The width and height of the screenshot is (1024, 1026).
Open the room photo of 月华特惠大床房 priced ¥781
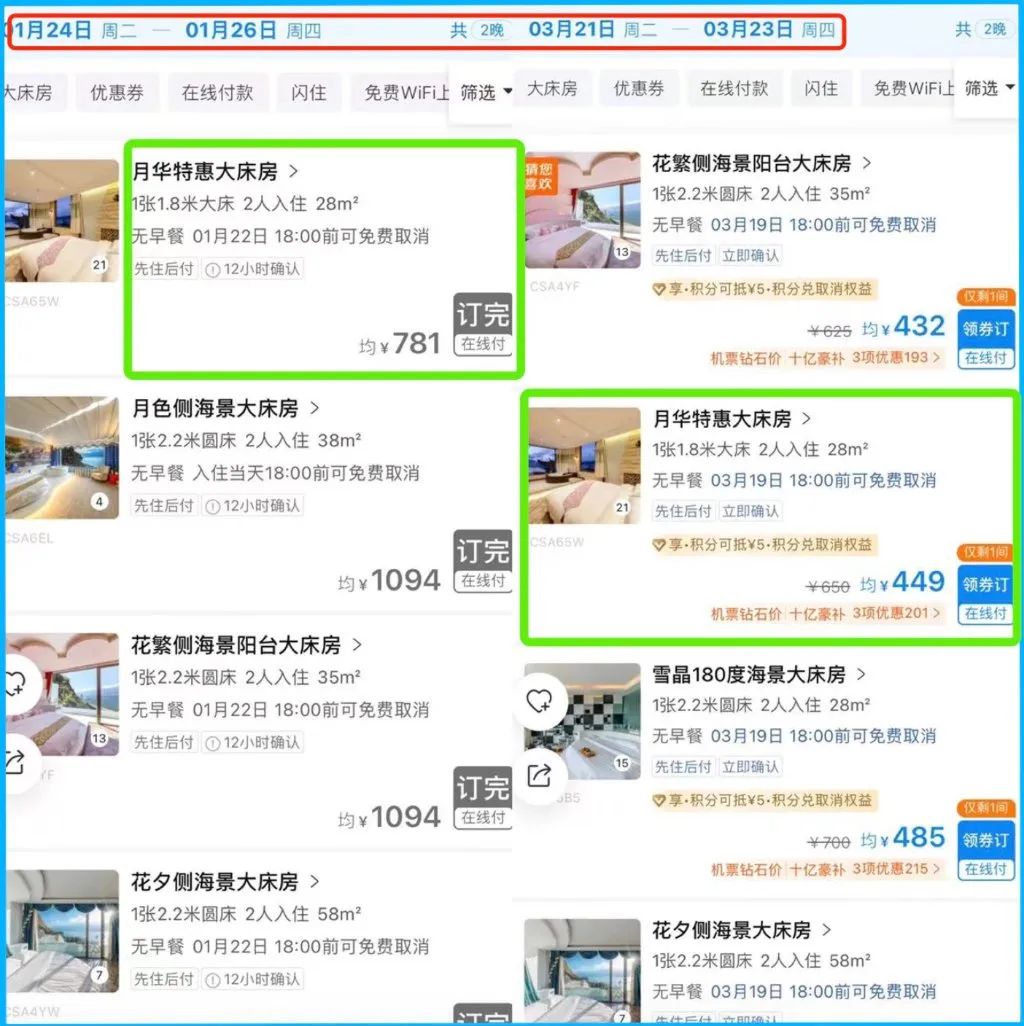pyautogui.click(x=62, y=220)
